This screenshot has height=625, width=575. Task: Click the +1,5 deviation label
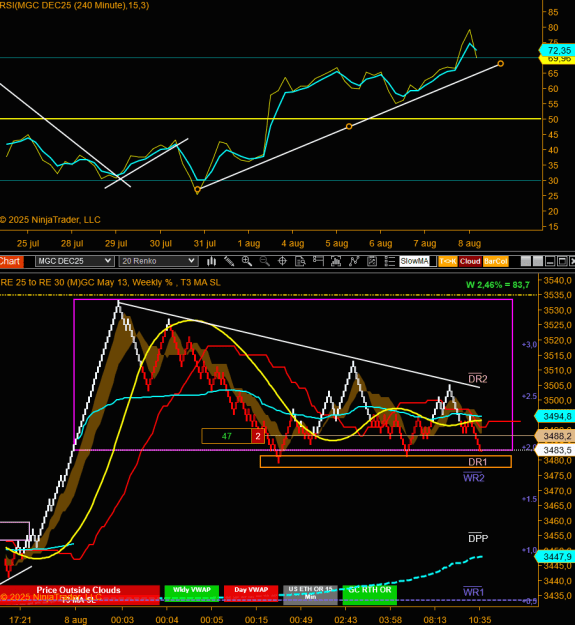[530, 499]
